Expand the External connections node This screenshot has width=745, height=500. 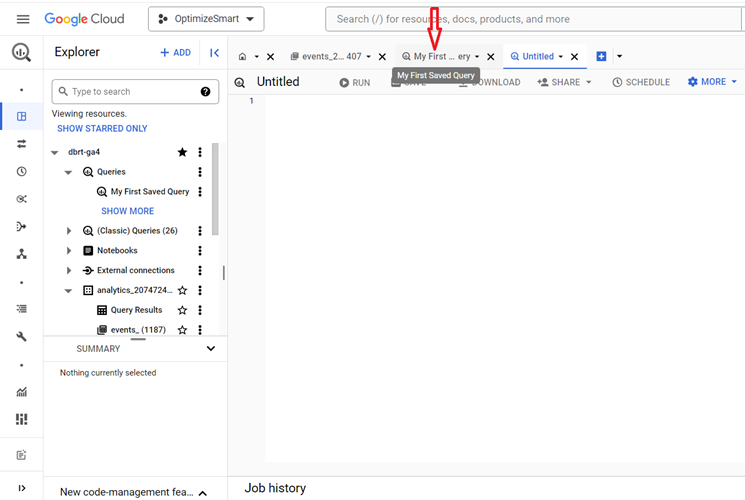68,270
